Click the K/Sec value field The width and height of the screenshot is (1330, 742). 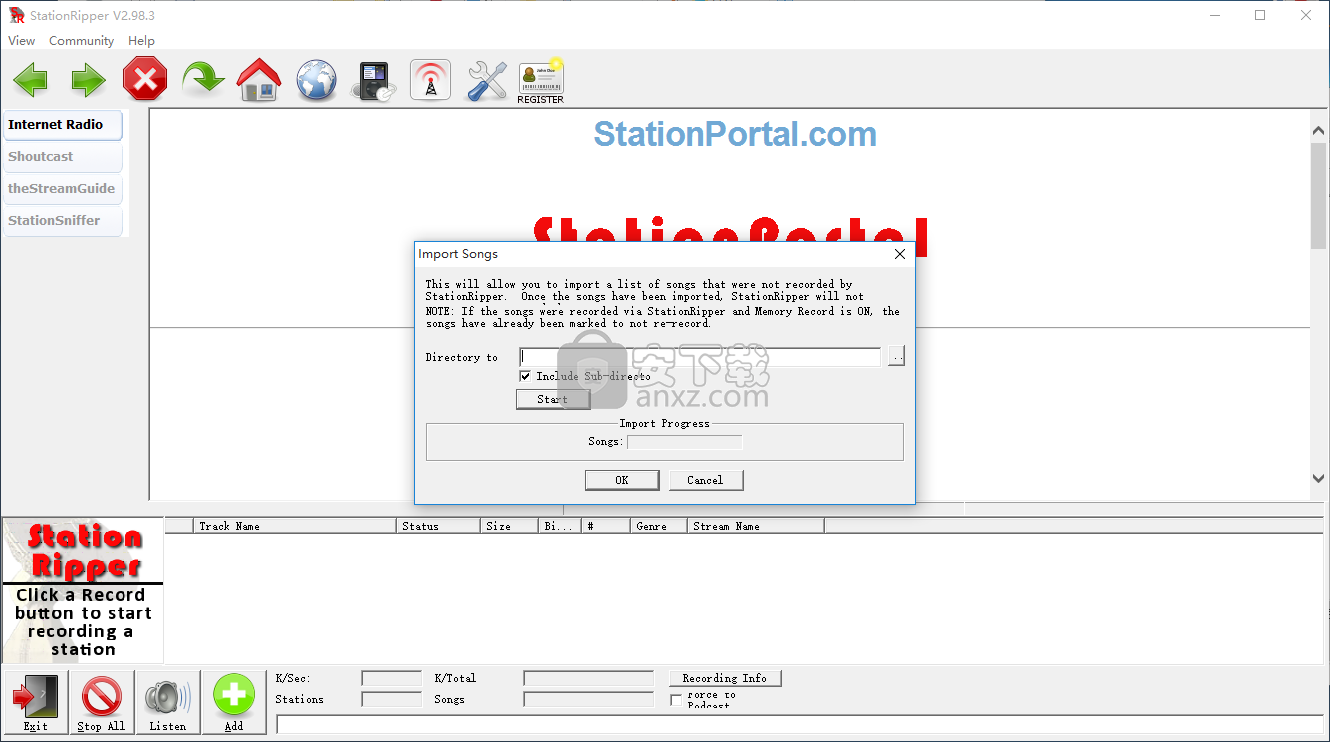391,678
